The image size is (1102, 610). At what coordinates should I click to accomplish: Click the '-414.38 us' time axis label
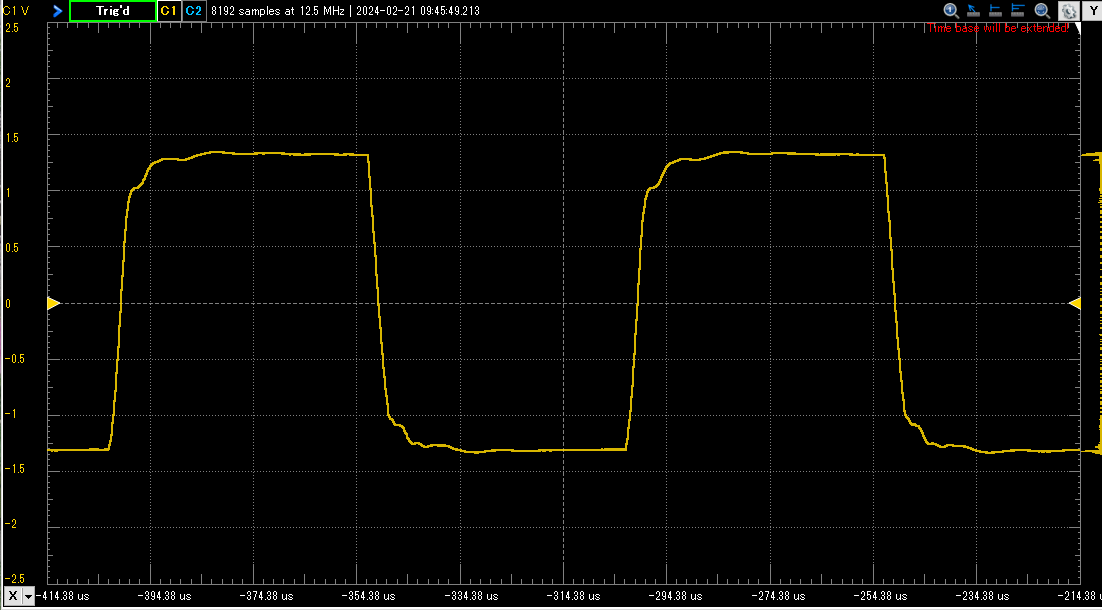(63, 596)
